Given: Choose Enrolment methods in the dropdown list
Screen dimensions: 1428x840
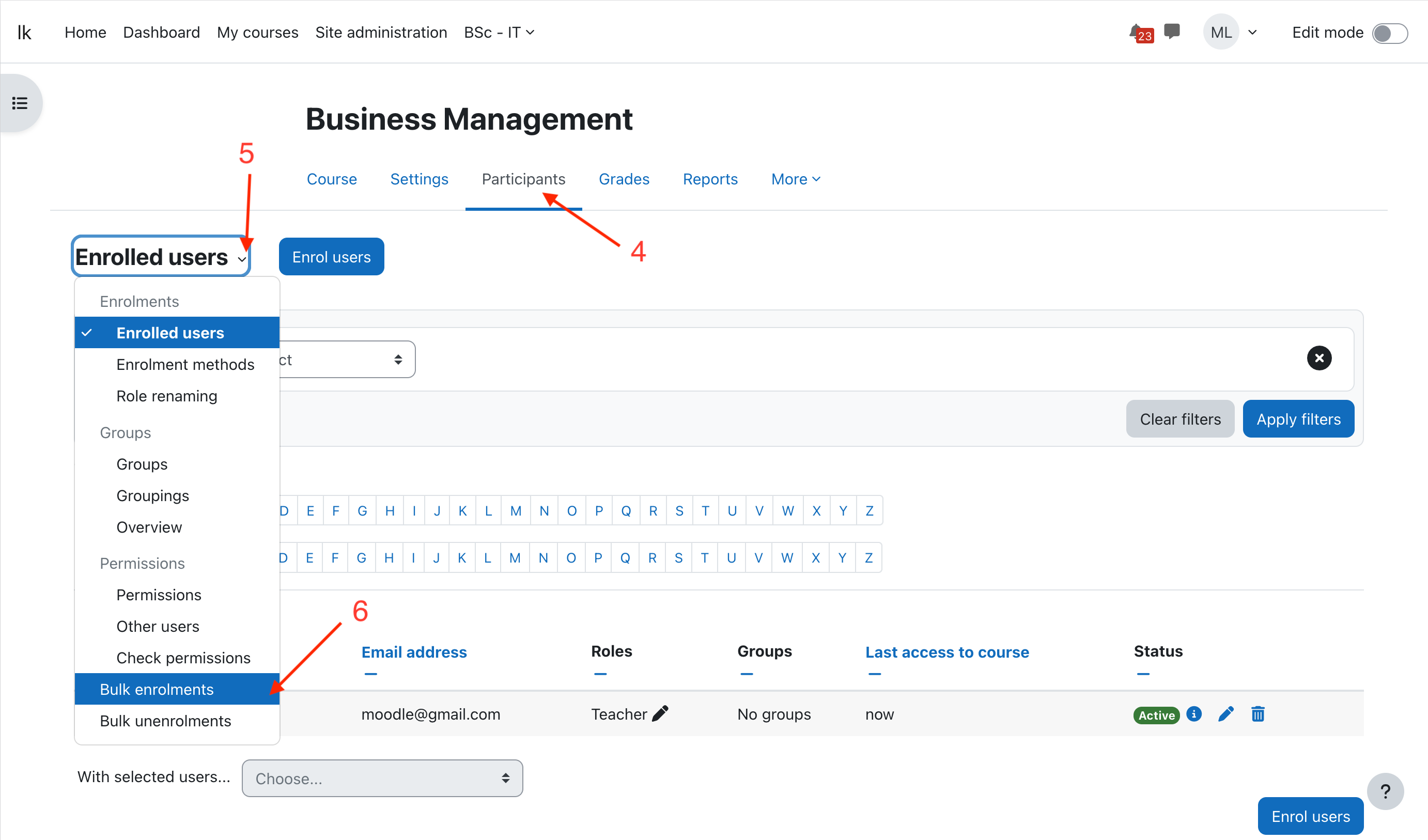Looking at the screenshot, I should 185,364.
